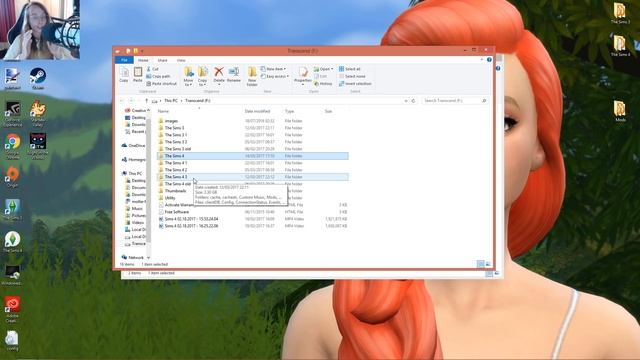Click the Up arrow beside the address bar
This screenshot has width=640, height=360.
(147, 100)
